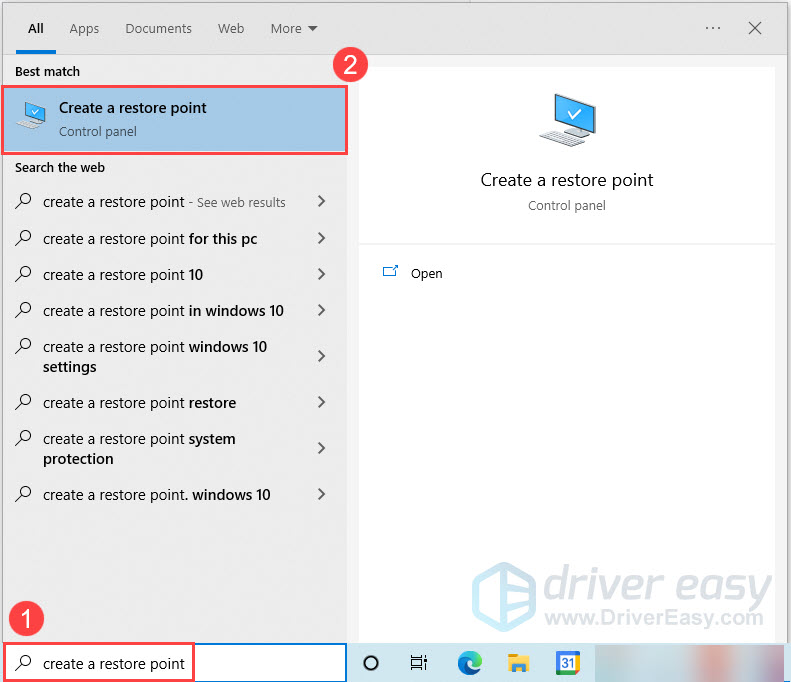The image size is (791, 682).
Task: Select Create a restore point best match
Action: pyautogui.click(x=175, y=120)
